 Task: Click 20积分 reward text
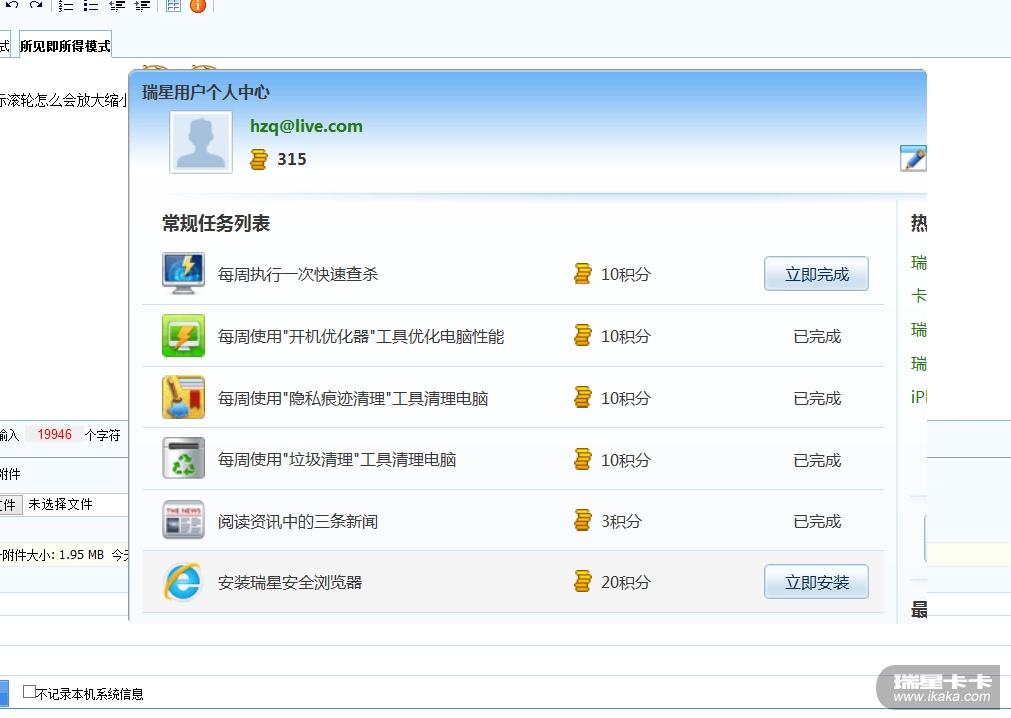click(626, 582)
